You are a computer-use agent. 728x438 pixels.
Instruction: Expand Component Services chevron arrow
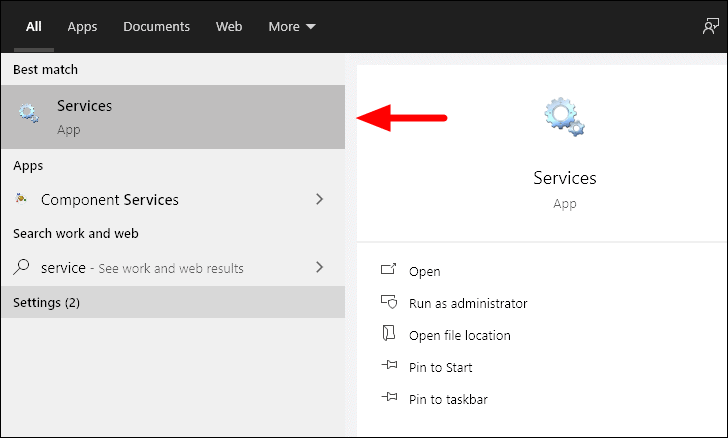pos(319,199)
